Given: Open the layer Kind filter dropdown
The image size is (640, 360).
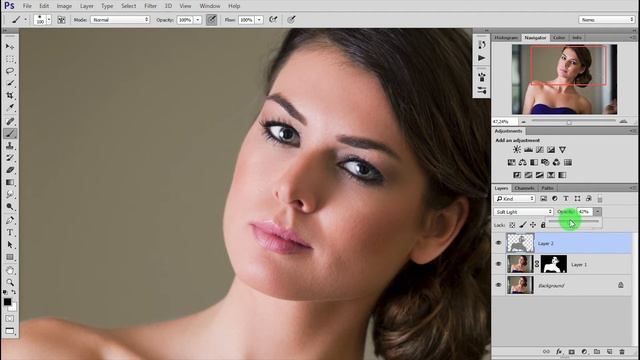Looking at the screenshot, I should [x=514, y=199].
